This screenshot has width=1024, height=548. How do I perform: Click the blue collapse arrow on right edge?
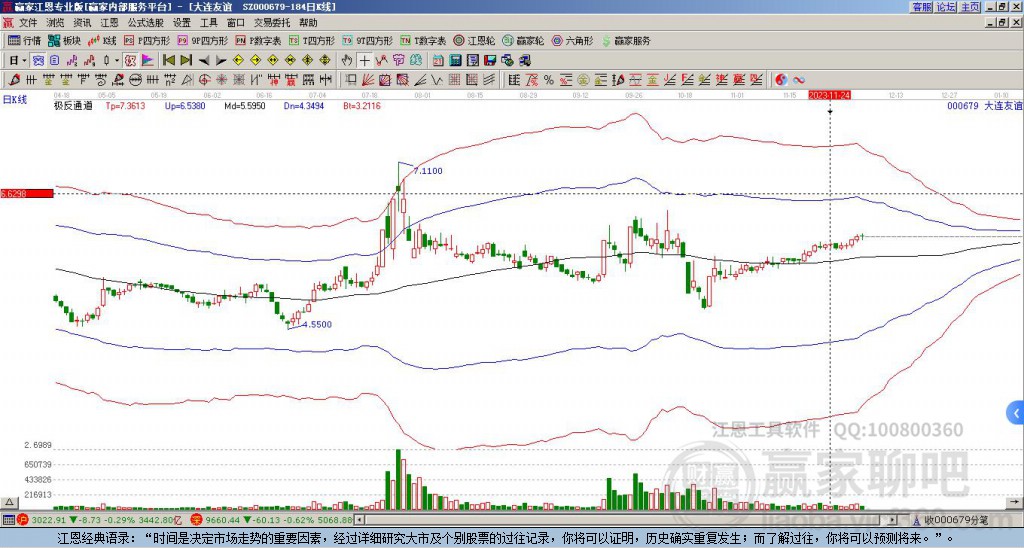tap(1016, 413)
